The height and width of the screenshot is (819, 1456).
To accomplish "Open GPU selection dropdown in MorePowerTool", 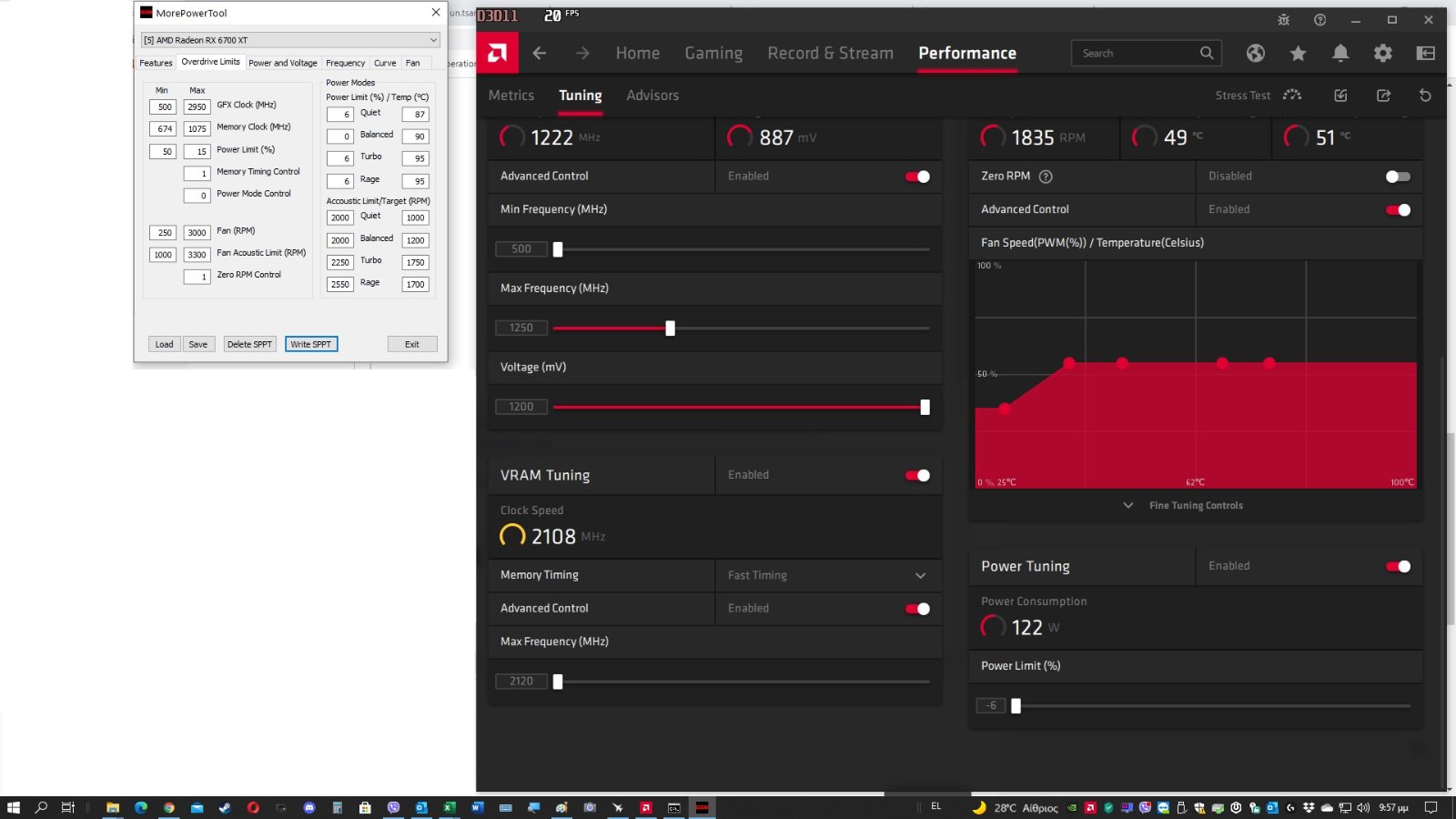I will coord(290,40).
